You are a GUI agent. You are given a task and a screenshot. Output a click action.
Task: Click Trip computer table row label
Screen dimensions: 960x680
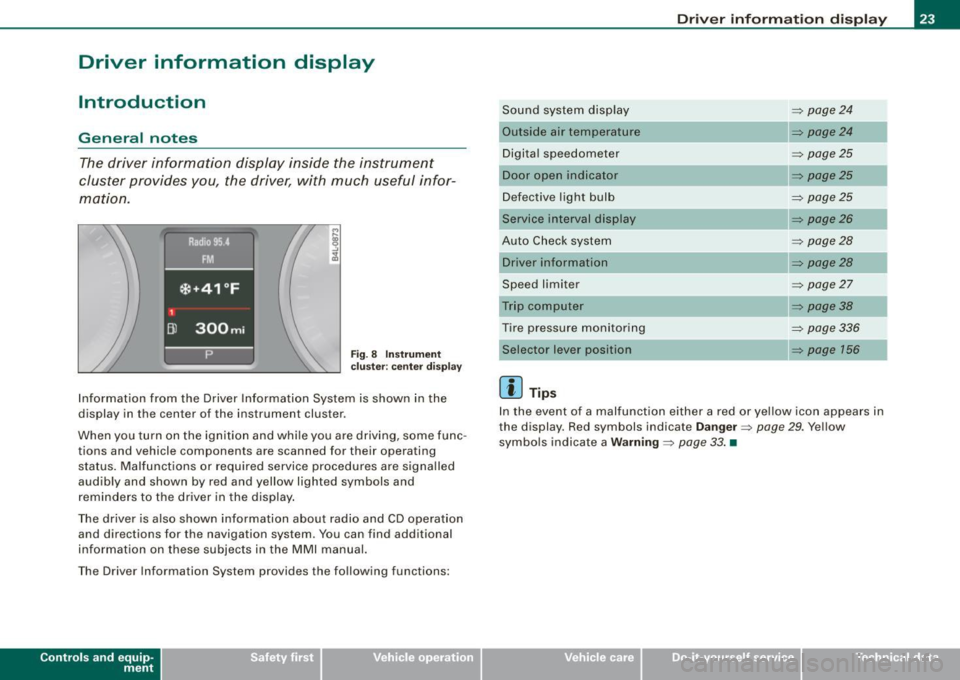pos(542,306)
